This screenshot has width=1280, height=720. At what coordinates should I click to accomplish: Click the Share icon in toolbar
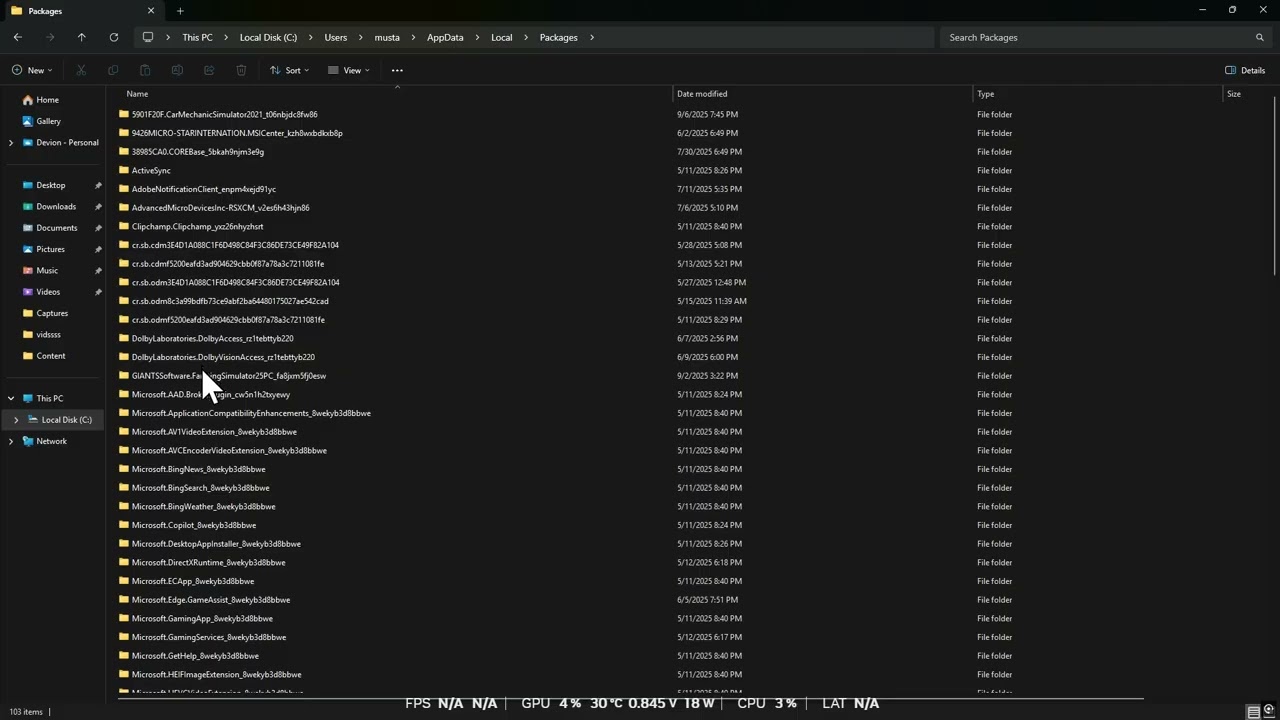(209, 70)
